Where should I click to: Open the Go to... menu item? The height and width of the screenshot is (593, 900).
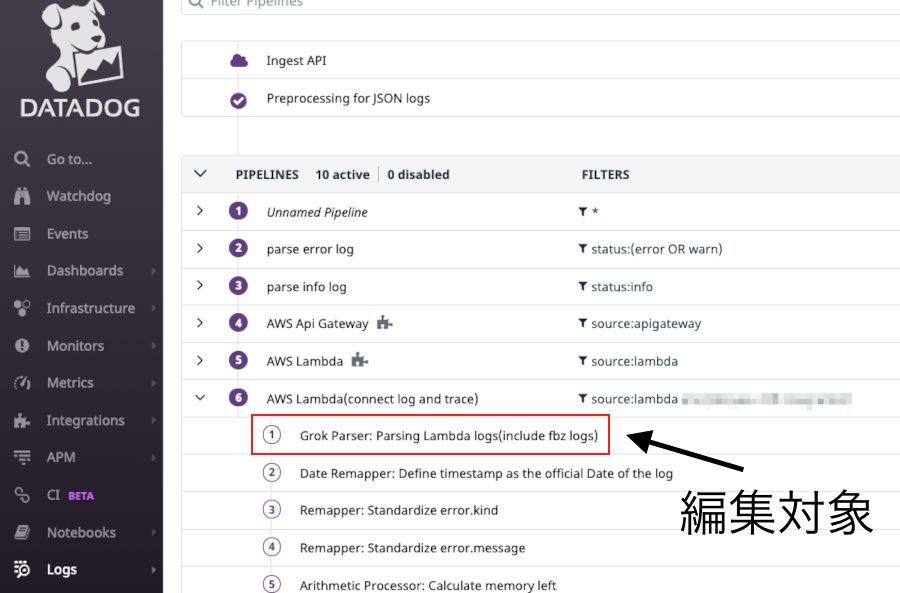click(x=22, y=159)
